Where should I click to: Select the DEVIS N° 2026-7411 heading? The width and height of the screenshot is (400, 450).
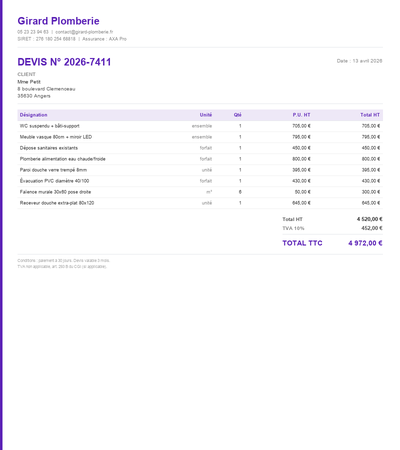(64, 62)
